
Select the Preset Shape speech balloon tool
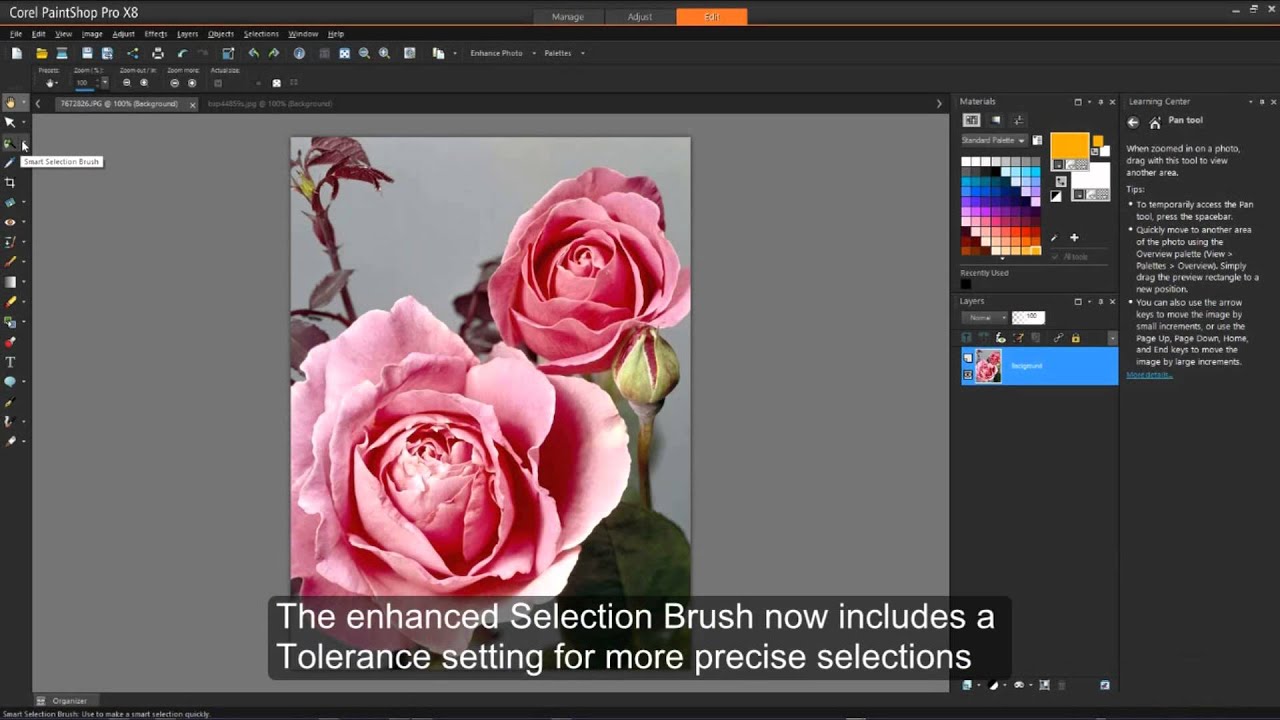[10, 382]
